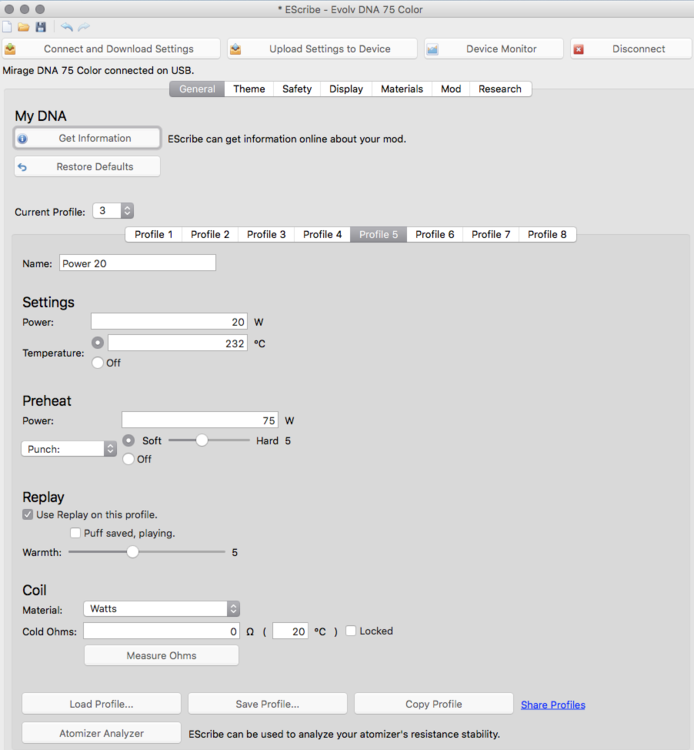Select the Profile 2 tab
Image resolution: width=694 pixels, height=750 pixels.
[210, 234]
